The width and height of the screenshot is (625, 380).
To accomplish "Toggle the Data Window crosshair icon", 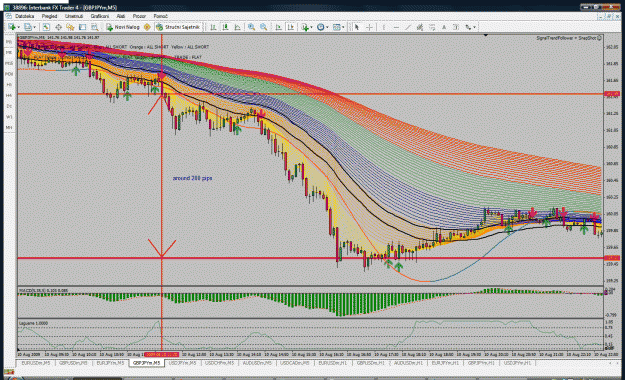I will 58,27.
